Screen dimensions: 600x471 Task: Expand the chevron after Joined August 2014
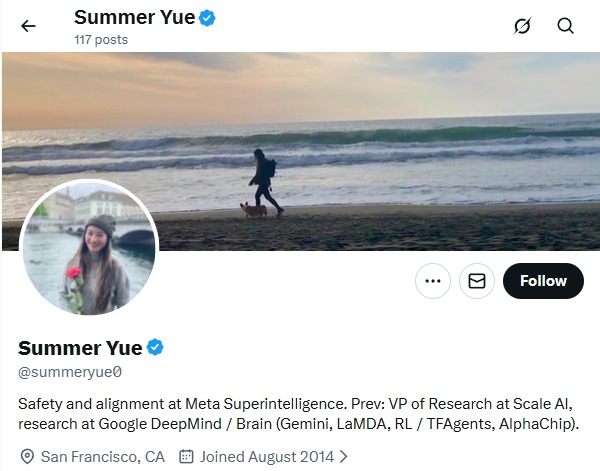tap(344, 457)
